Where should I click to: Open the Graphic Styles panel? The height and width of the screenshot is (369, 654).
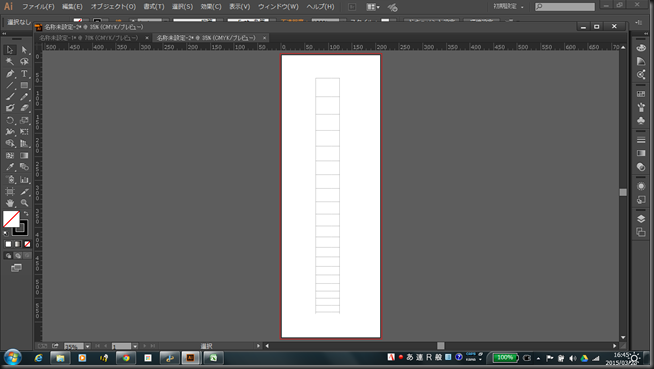click(641, 200)
